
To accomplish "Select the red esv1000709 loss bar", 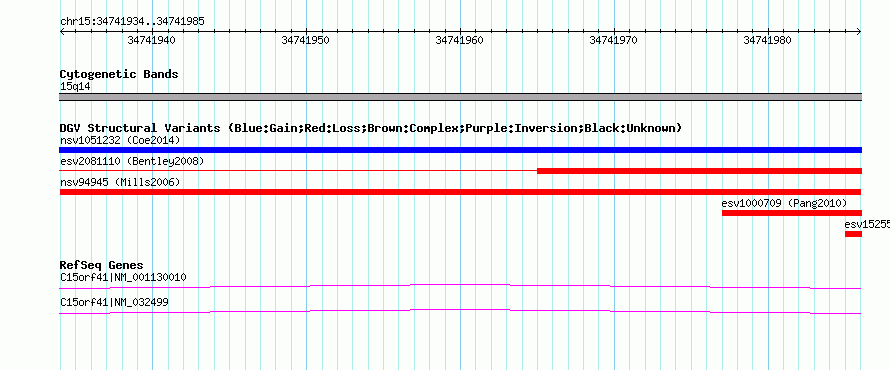I will [x=792, y=213].
